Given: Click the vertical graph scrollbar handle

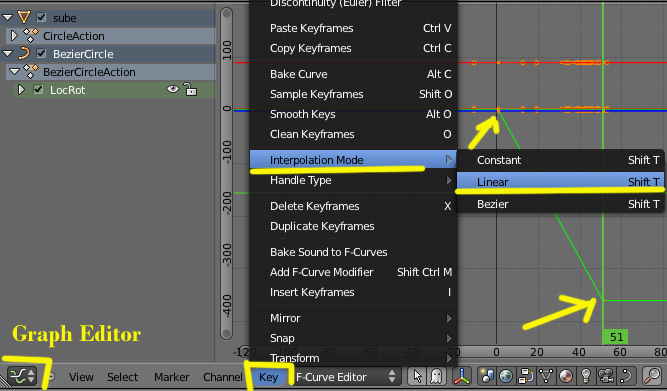Looking at the screenshot, I should click(x=227, y=174).
